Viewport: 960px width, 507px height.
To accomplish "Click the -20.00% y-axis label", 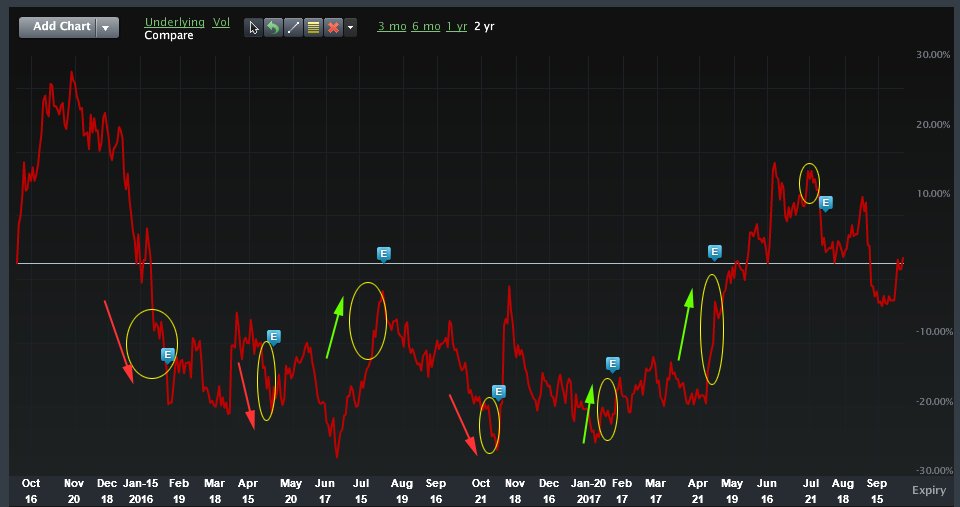I will (933, 402).
